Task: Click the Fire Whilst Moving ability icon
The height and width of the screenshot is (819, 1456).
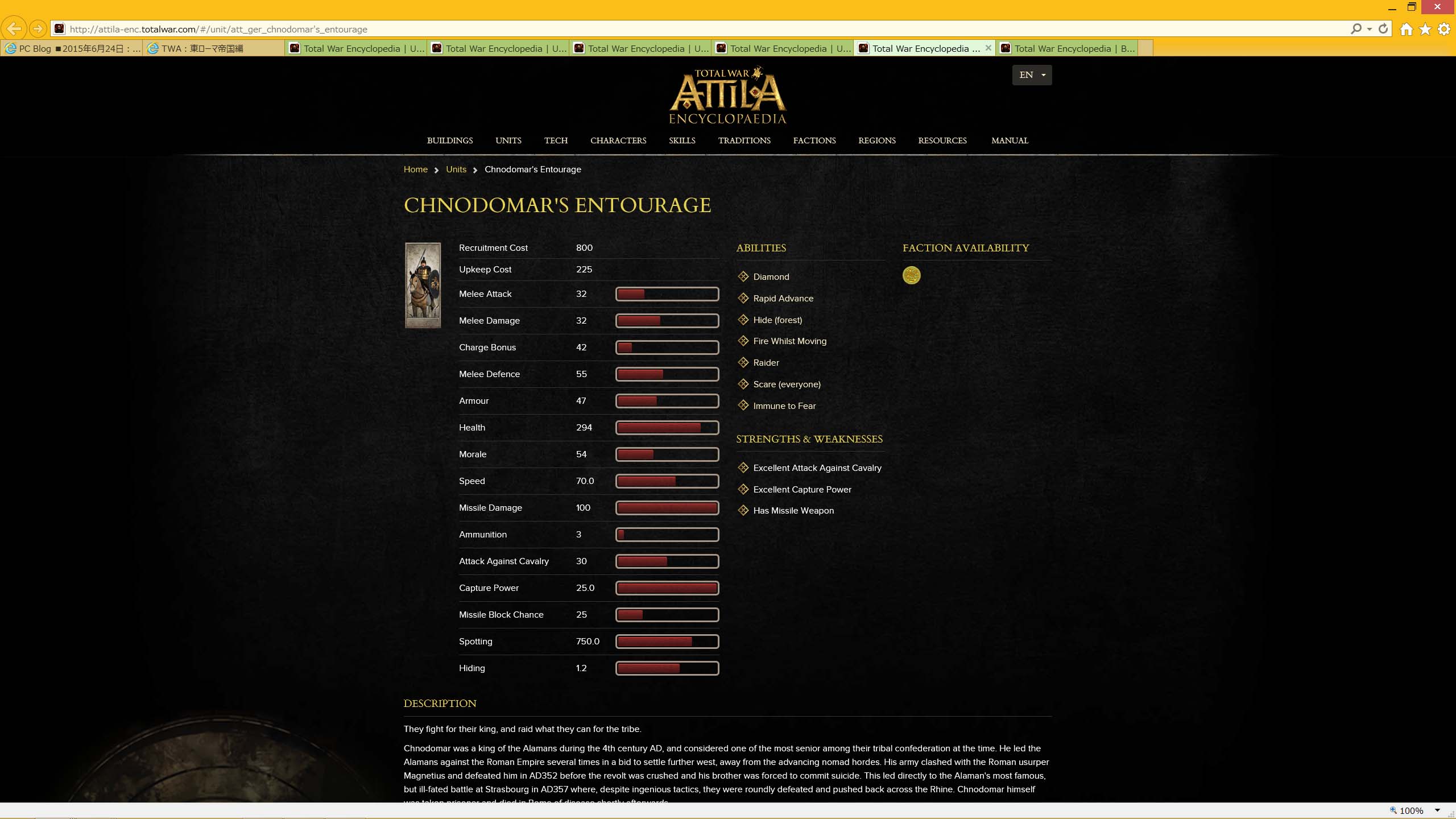Action: tap(743, 341)
